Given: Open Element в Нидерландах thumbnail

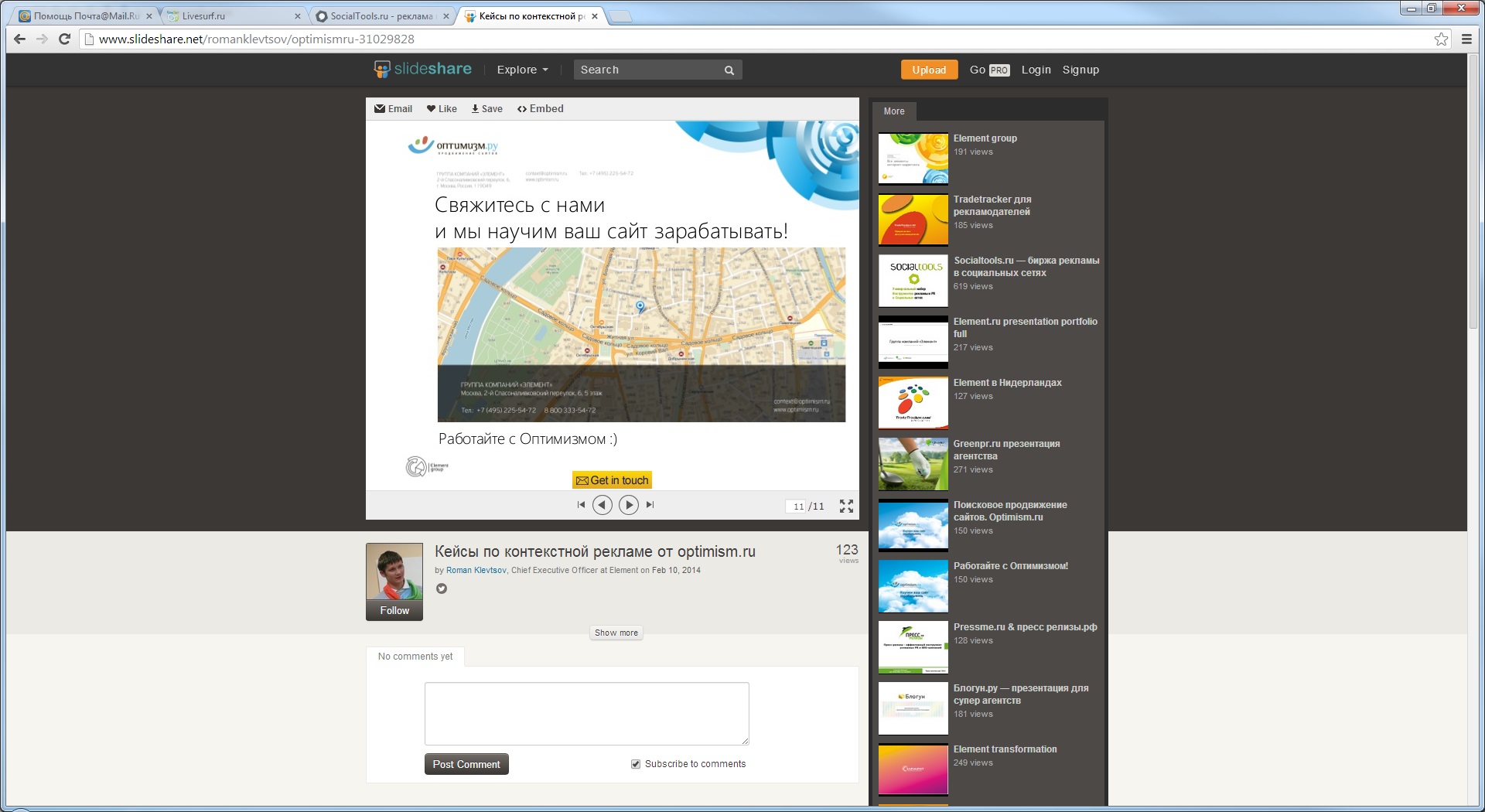Looking at the screenshot, I should click(913, 403).
